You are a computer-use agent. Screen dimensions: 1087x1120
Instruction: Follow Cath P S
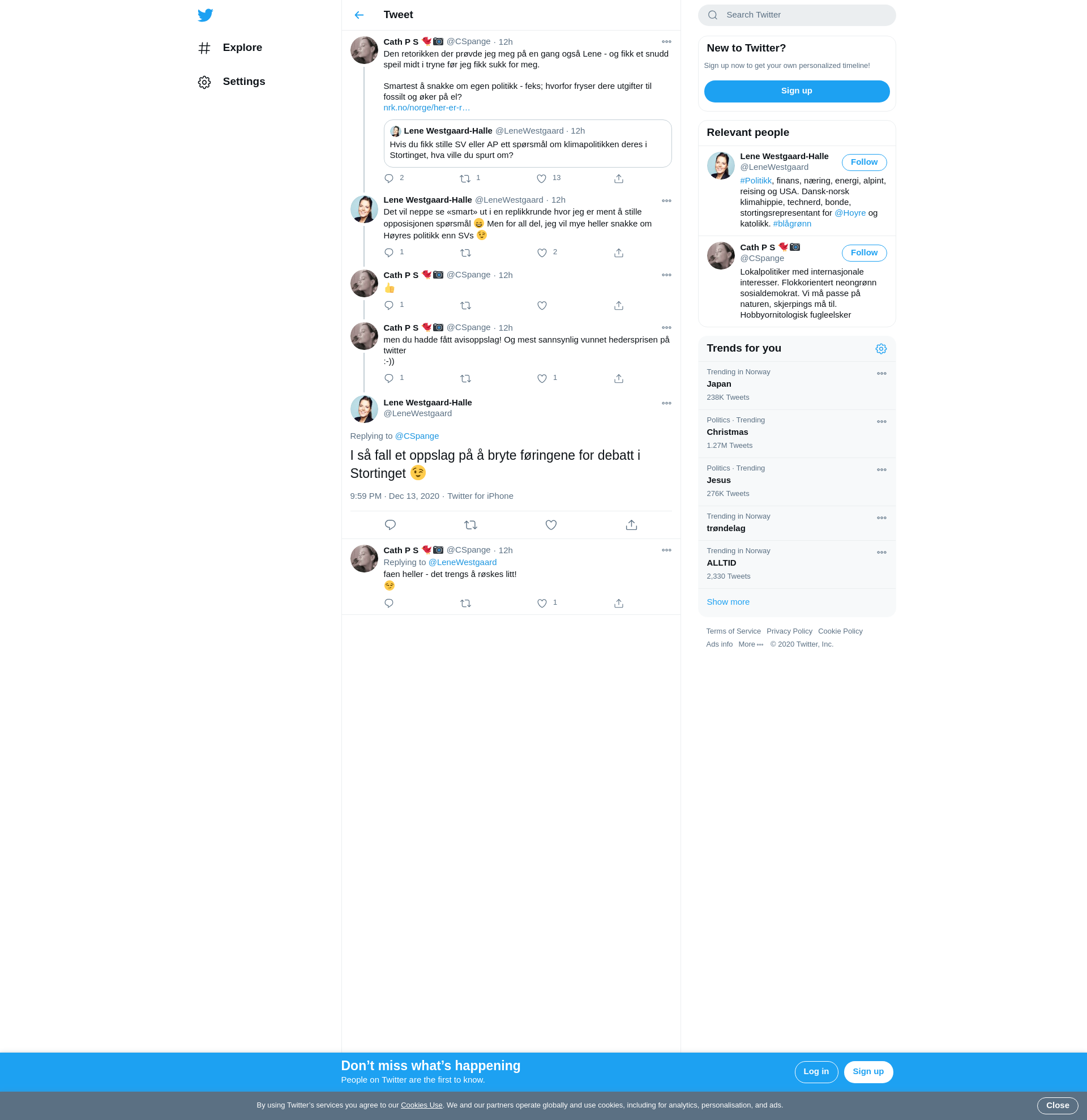(864, 253)
